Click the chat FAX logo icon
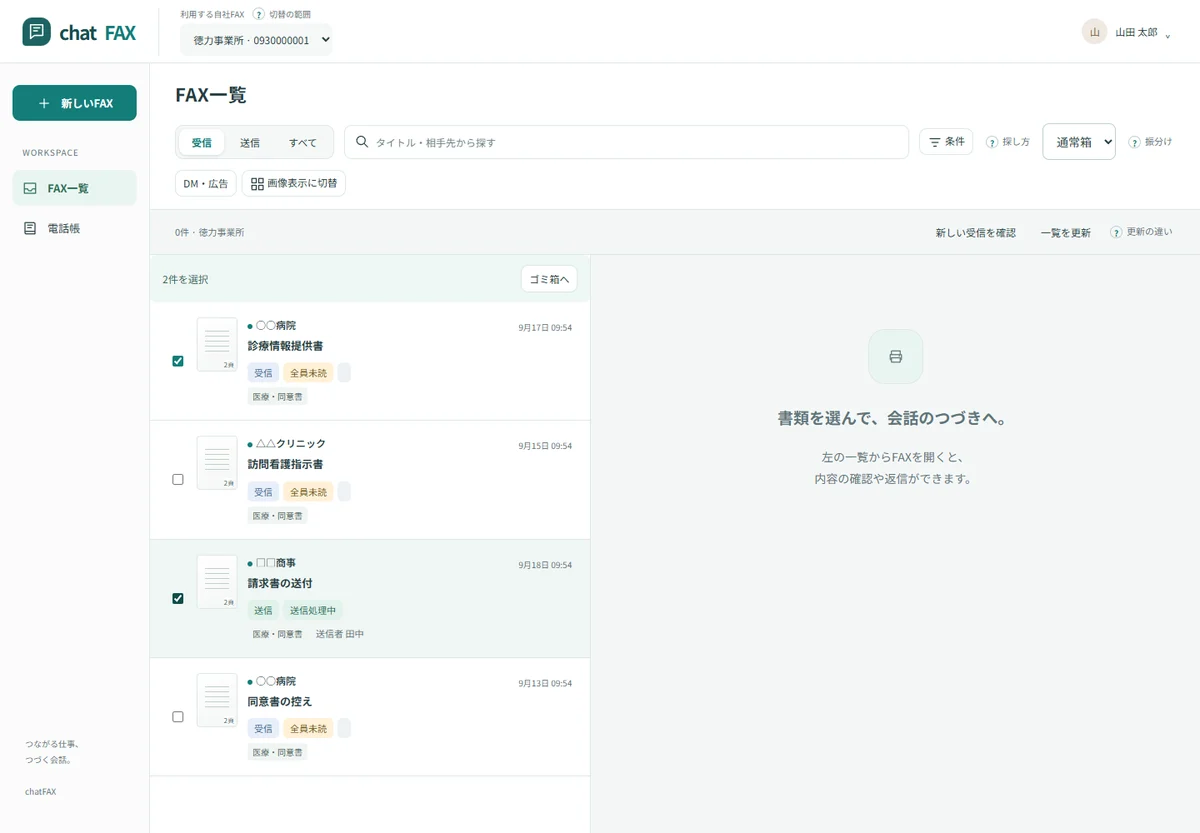Image resolution: width=1200 pixels, height=833 pixels. 37,32
